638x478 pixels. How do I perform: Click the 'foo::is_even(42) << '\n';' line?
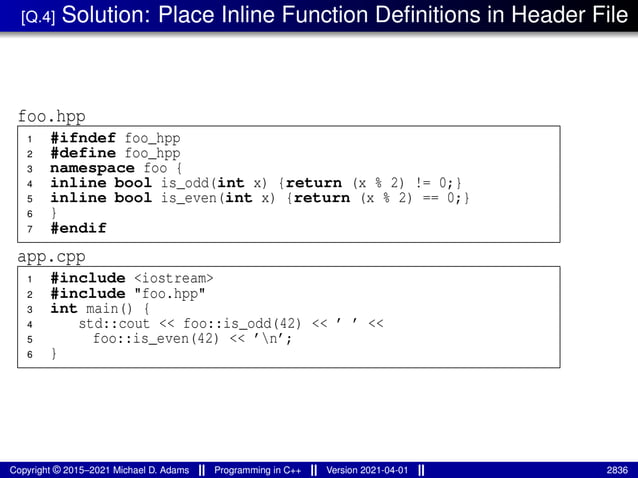click(x=192, y=338)
